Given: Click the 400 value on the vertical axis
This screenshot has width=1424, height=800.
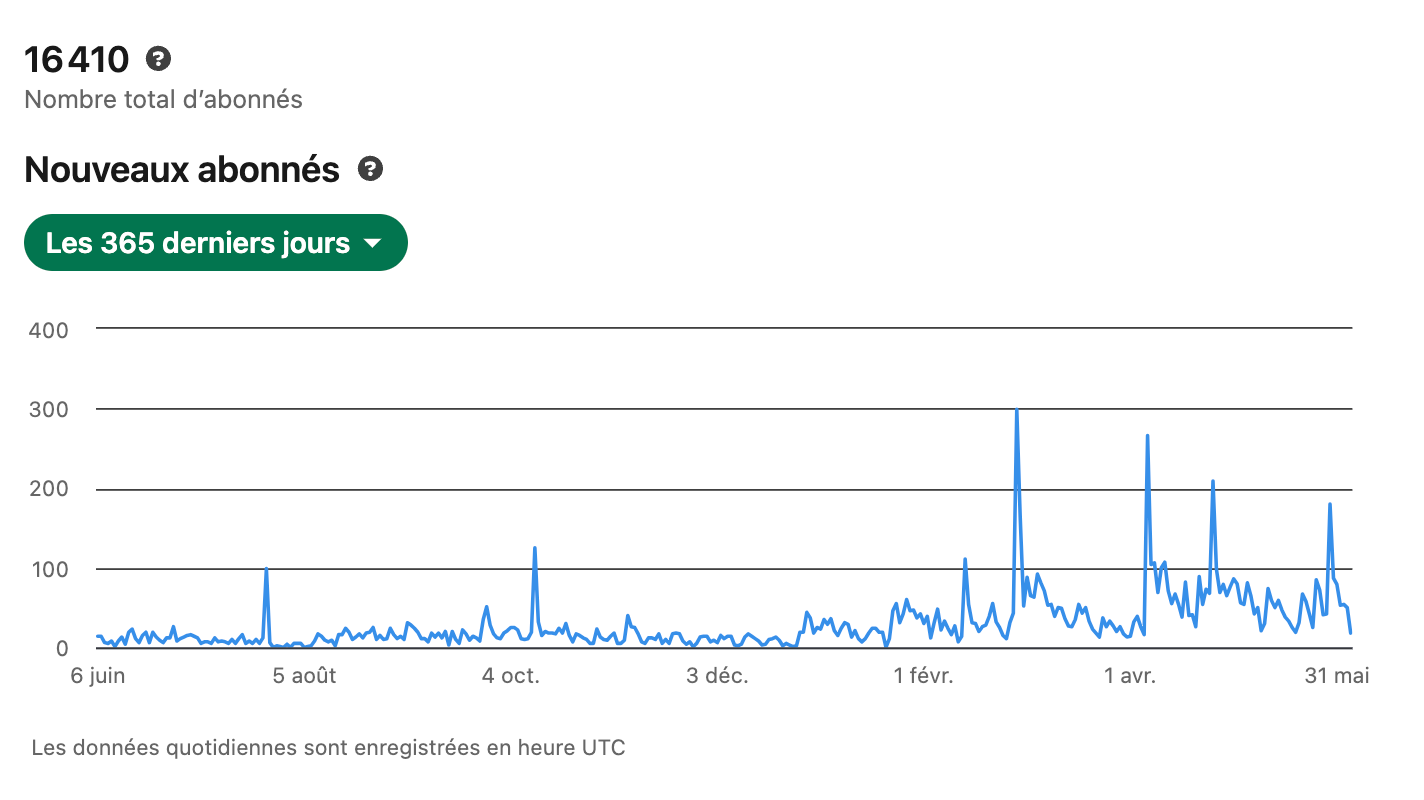Looking at the screenshot, I should 48,330.
